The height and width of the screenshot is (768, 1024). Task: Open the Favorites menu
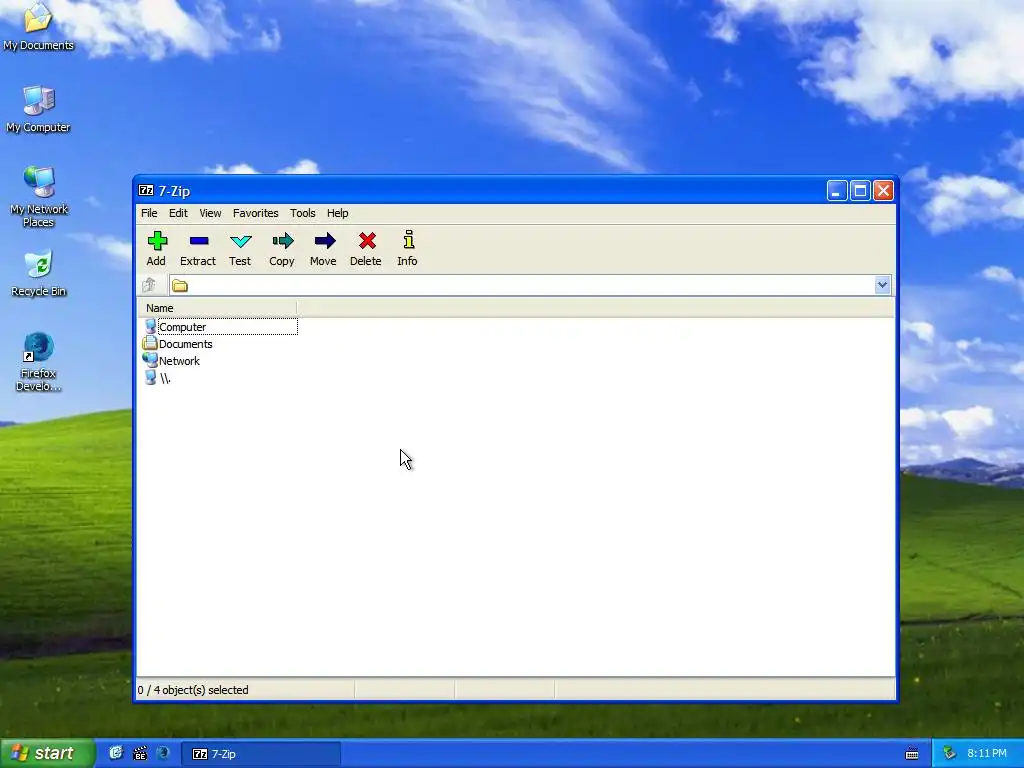tap(255, 213)
